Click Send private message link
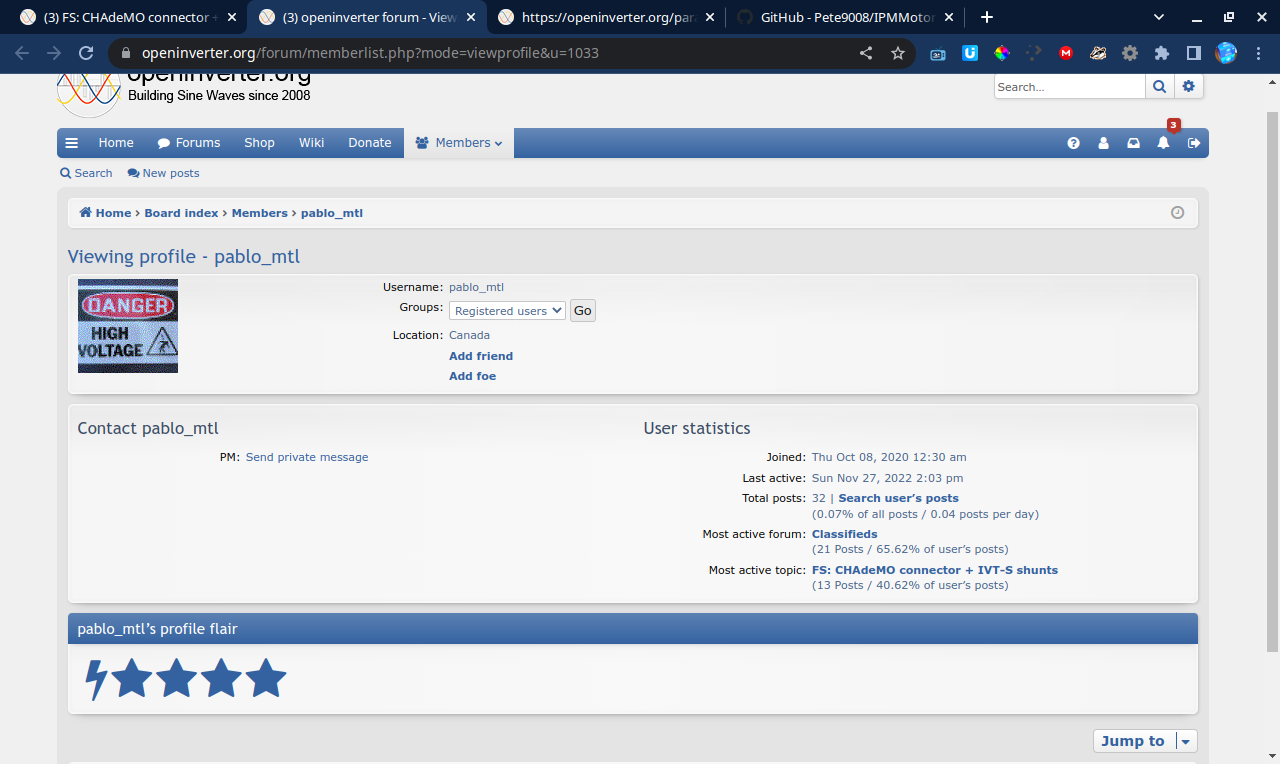This screenshot has width=1280, height=764. click(307, 457)
